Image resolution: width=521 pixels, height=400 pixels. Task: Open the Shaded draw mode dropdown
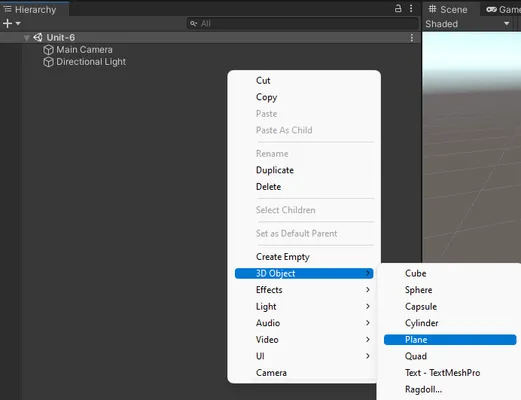[x=468, y=24]
